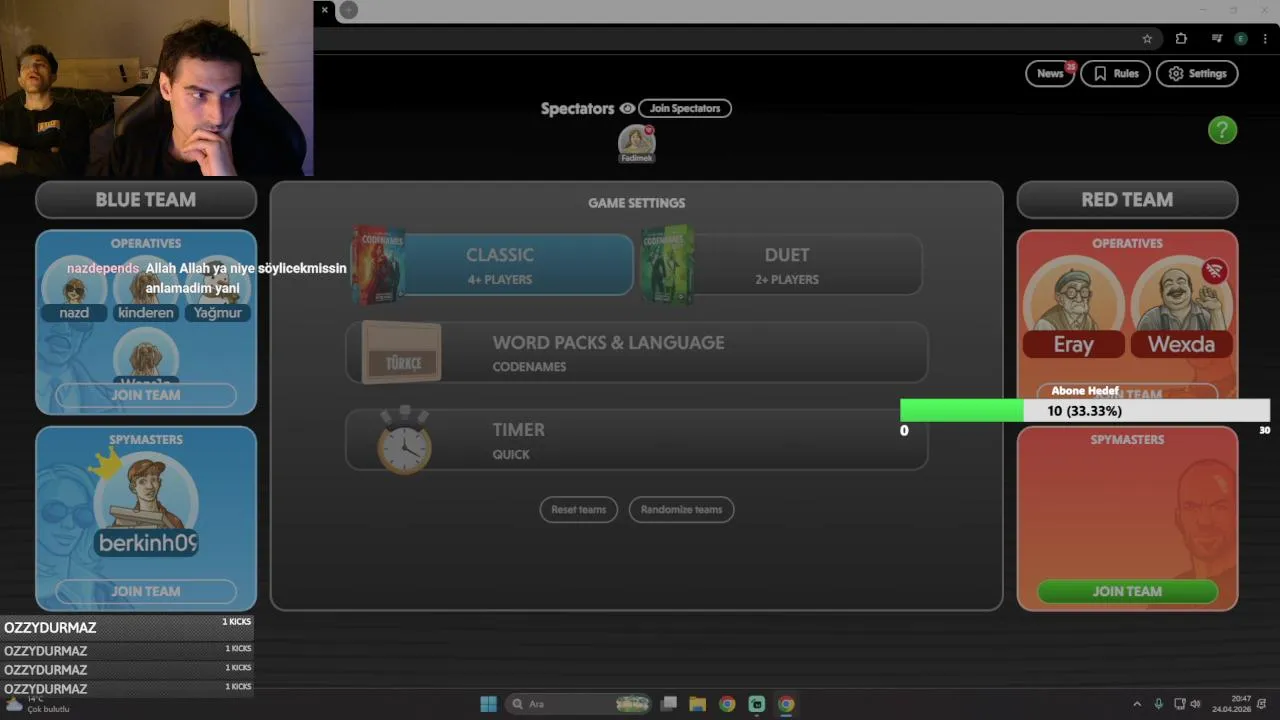The width and height of the screenshot is (1280, 720).
Task: Open the Timer Quick setting
Action: click(x=637, y=440)
